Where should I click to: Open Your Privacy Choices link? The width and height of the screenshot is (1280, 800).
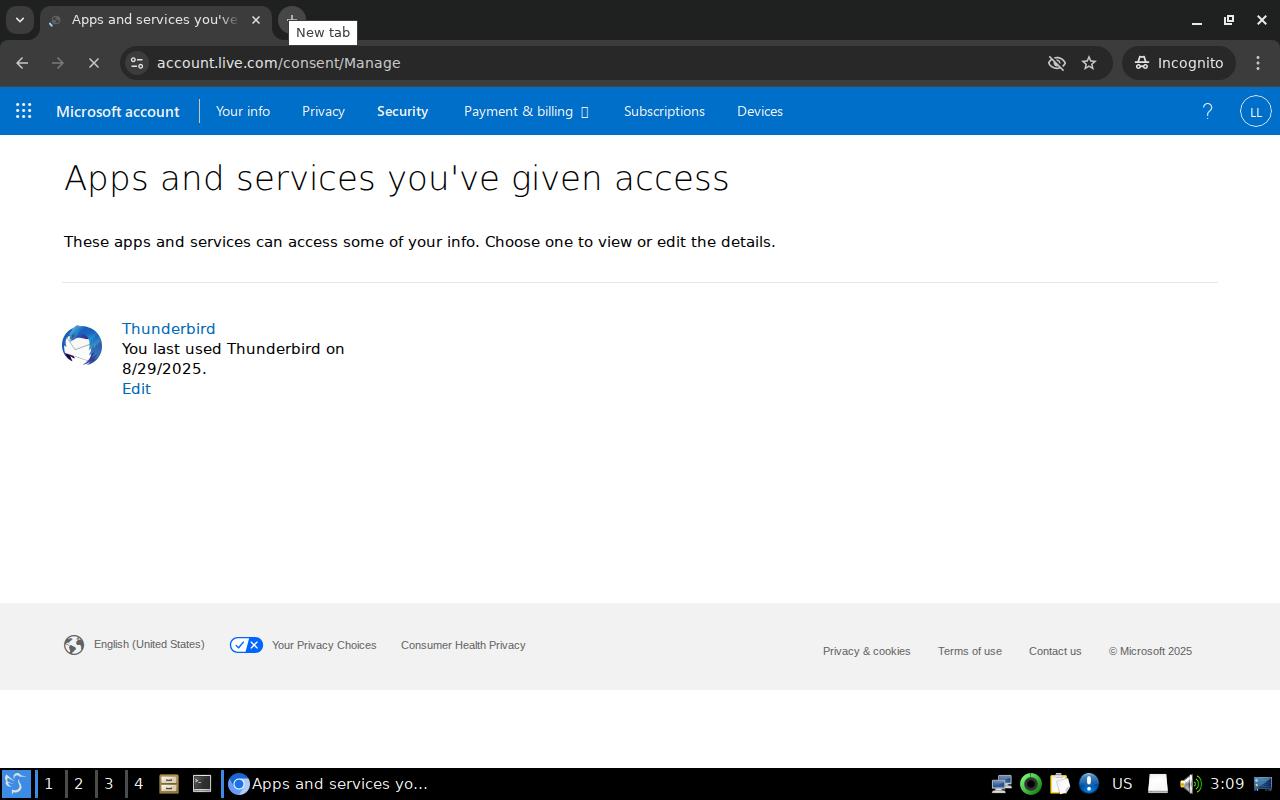coord(324,645)
